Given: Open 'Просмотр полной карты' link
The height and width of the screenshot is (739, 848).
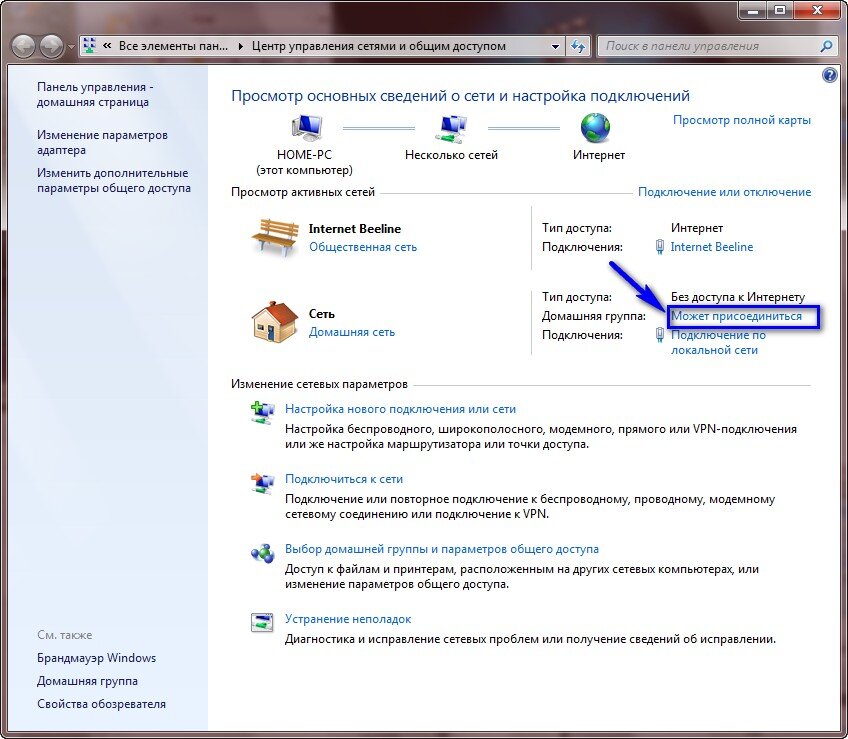Looking at the screenshot, I should click(x=741, y=120).
